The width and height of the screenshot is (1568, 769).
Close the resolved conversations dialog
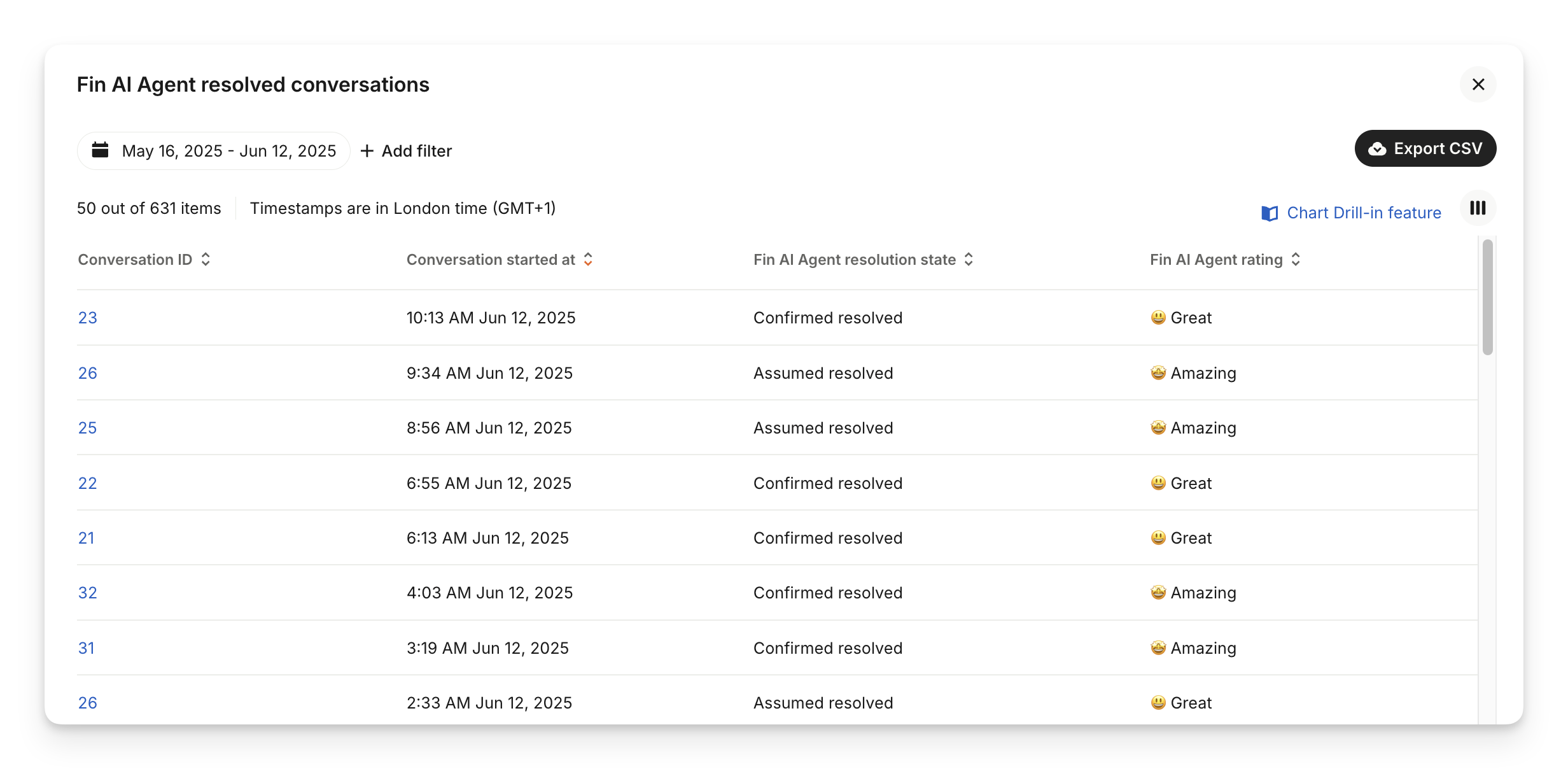coord(1478,85)
